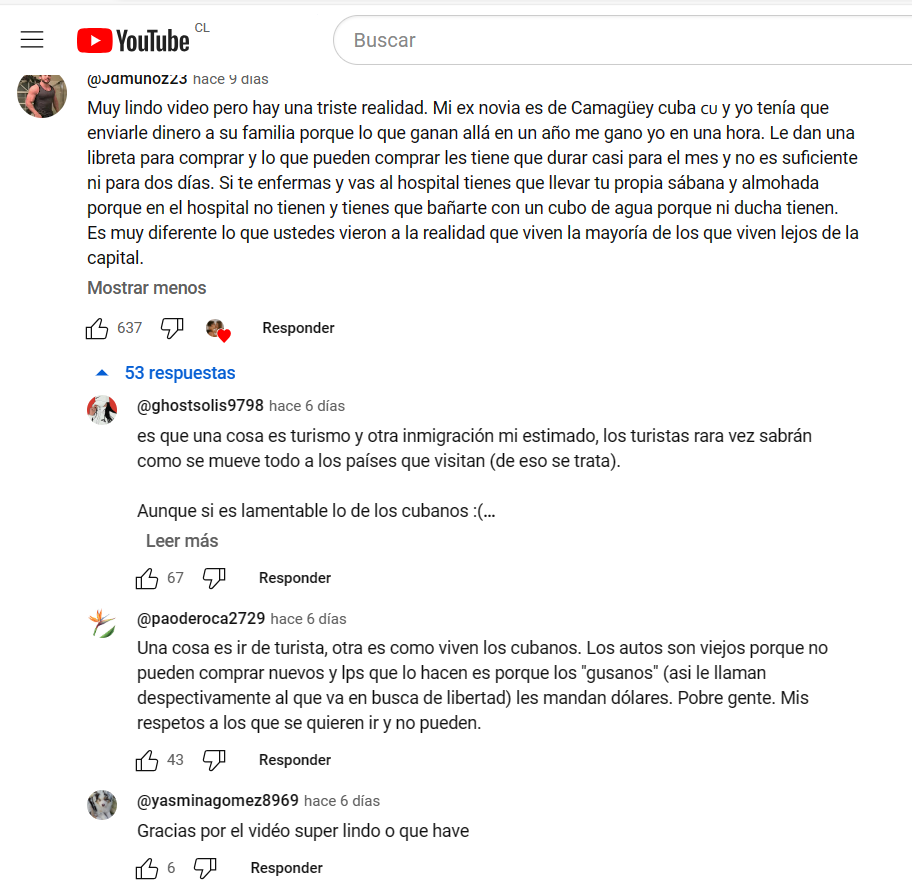Image resolution: width=912 pixels, height=888 pixels.
Task: Expand ghostsolis9798 reply with Leer más
Action: click(x=182, y=541)
